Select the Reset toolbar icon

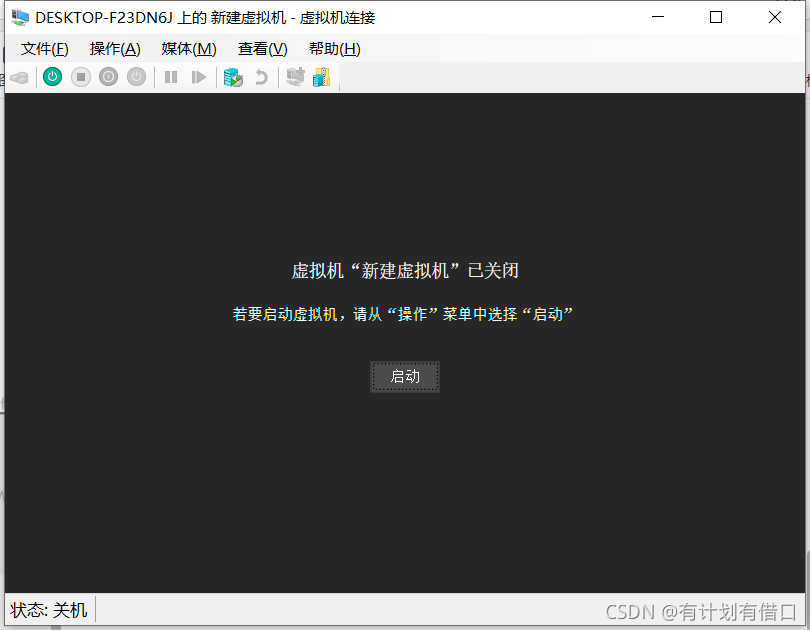[199, 77]
